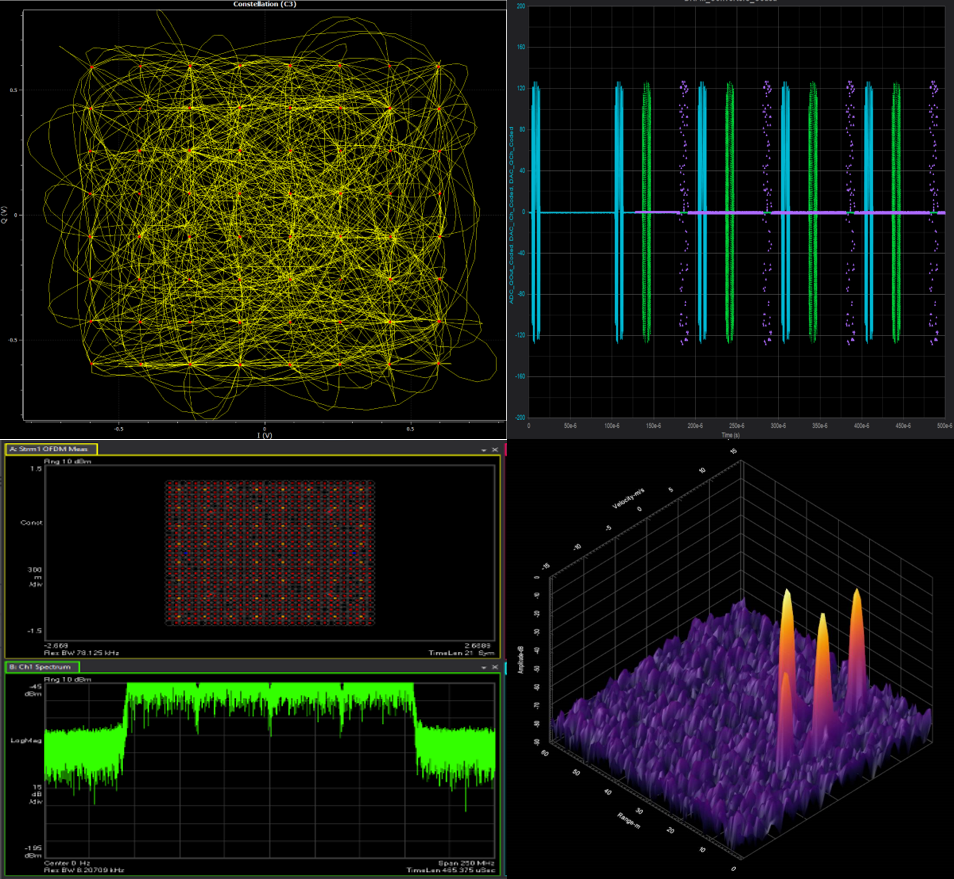The width and height of the screenshot is (954, 879).
Task: Click TimeLen 21 Sym readout
Action: click(x=461, y=653)
